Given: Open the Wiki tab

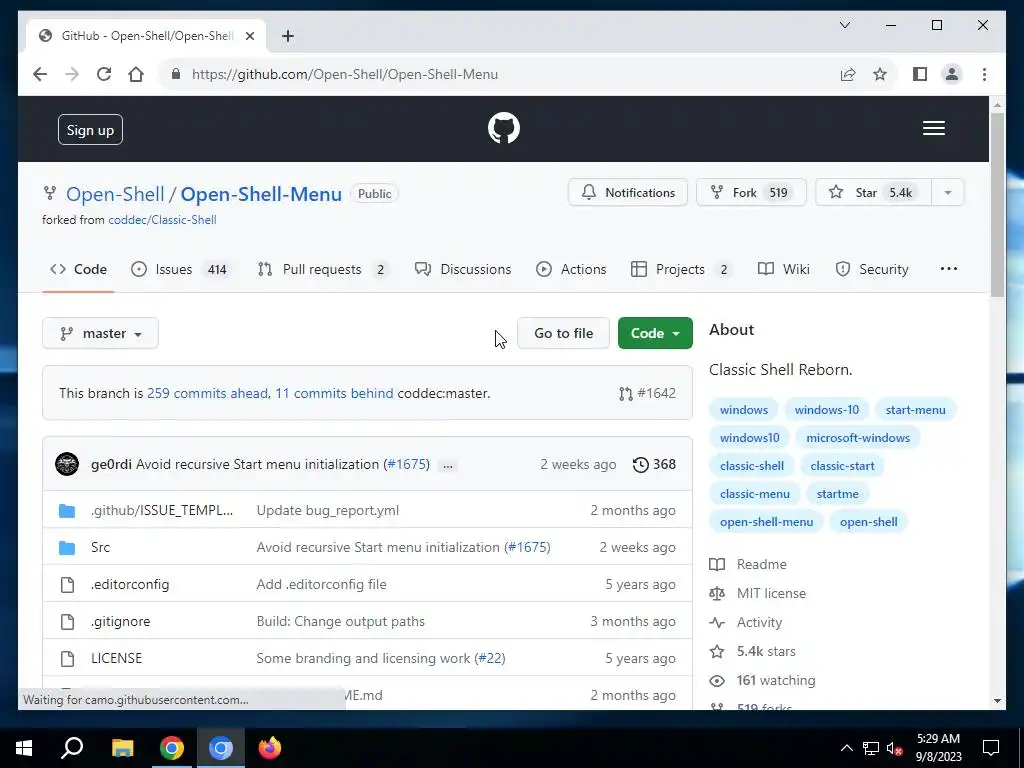Looking at the screenshot, I should coord(784,269).
